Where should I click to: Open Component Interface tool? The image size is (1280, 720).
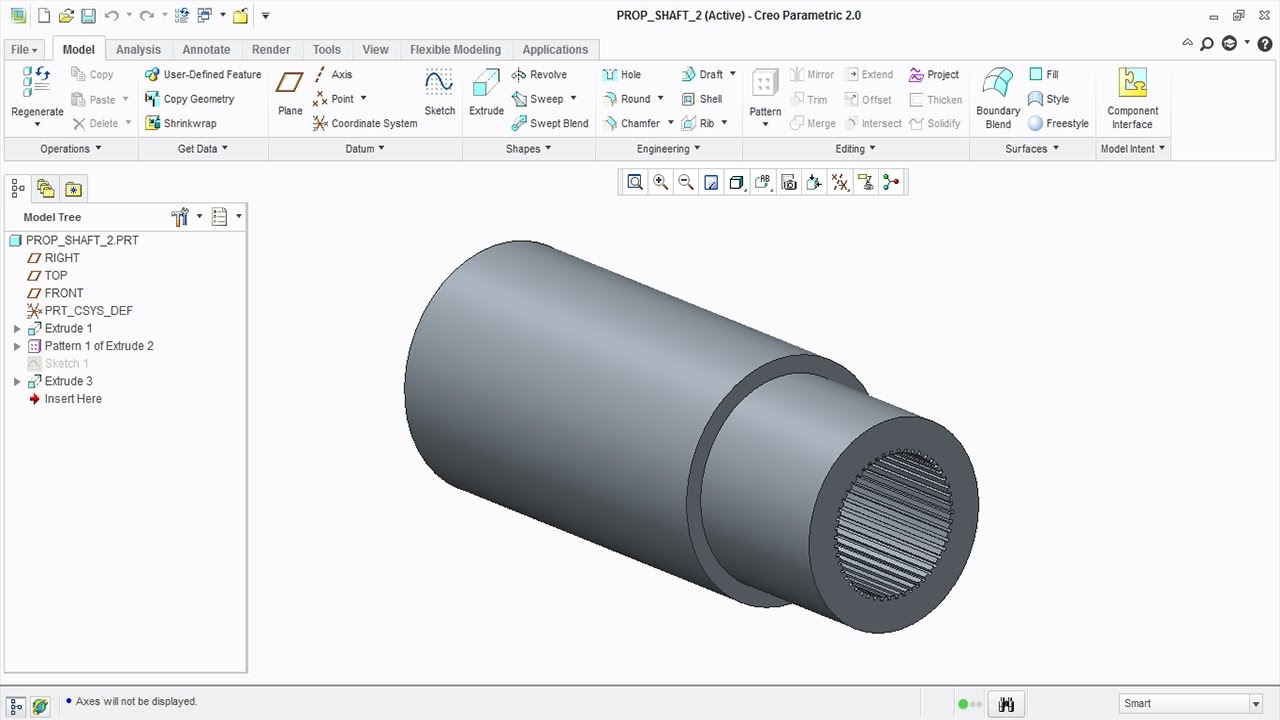click(x=1132, y=98)
